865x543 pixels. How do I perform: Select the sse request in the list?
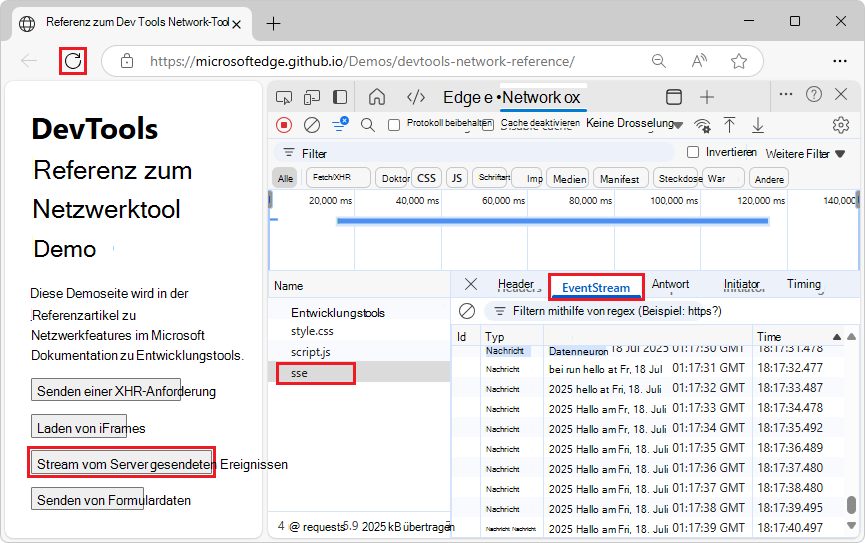coord(315,373)
